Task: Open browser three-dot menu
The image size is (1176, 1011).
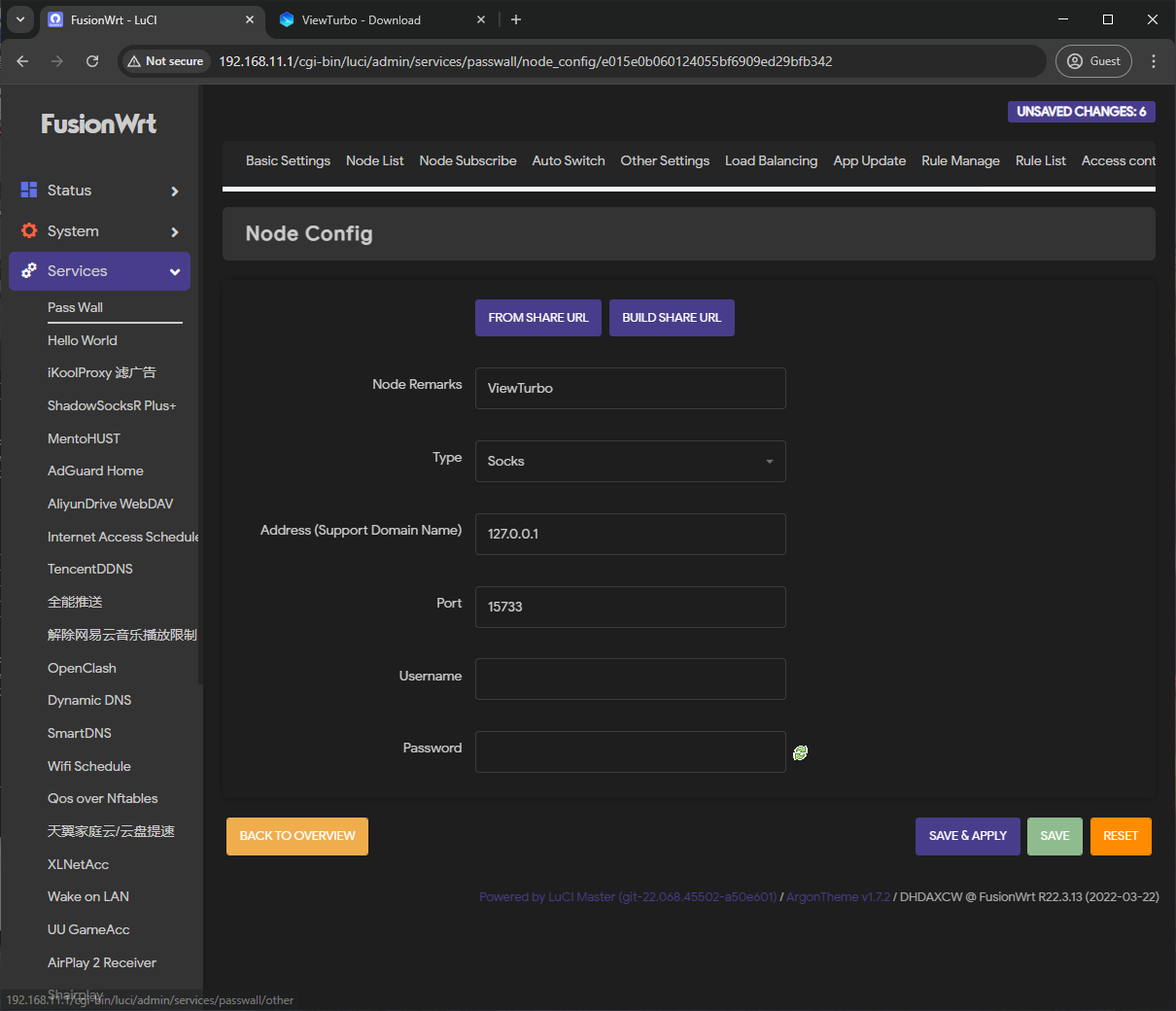Action: [x=1154, y=61]
